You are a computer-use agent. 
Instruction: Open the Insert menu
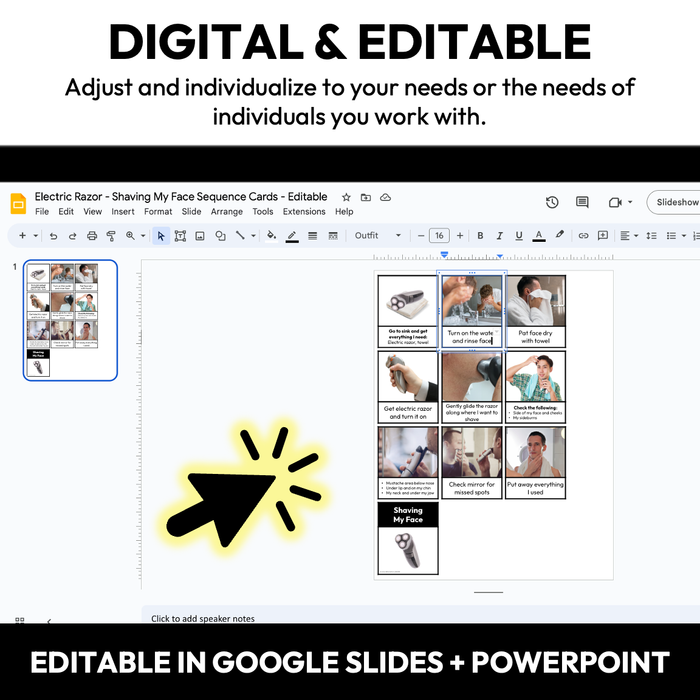pyautogui.click(x=123, y=212)
